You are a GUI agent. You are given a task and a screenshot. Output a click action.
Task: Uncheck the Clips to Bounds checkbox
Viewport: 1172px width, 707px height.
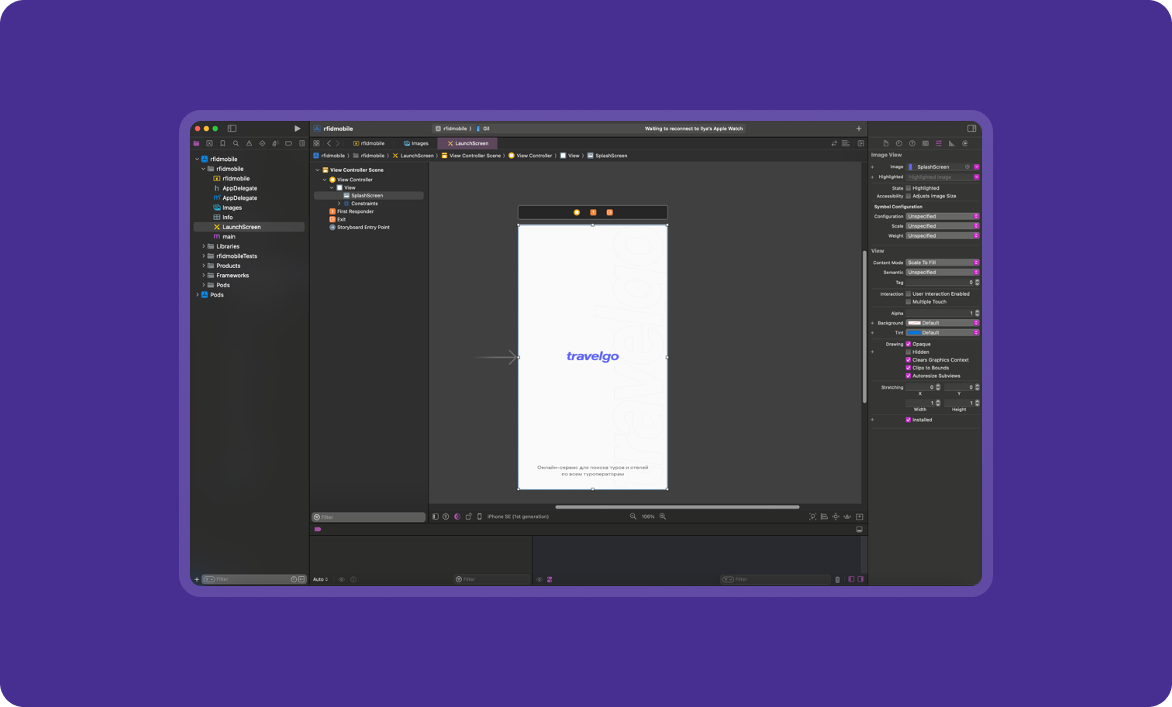tap(908, 368)
